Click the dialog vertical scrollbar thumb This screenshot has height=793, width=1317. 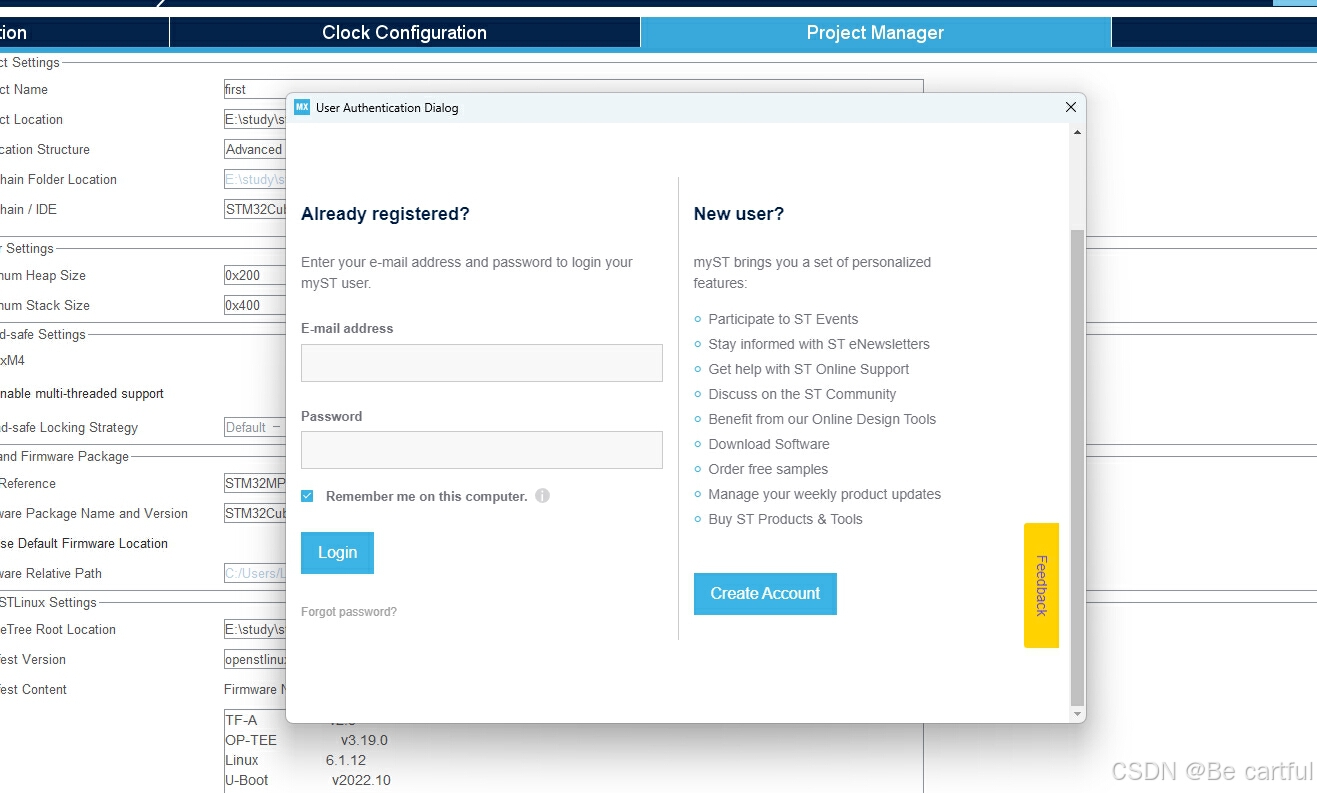coord(1077,467)
